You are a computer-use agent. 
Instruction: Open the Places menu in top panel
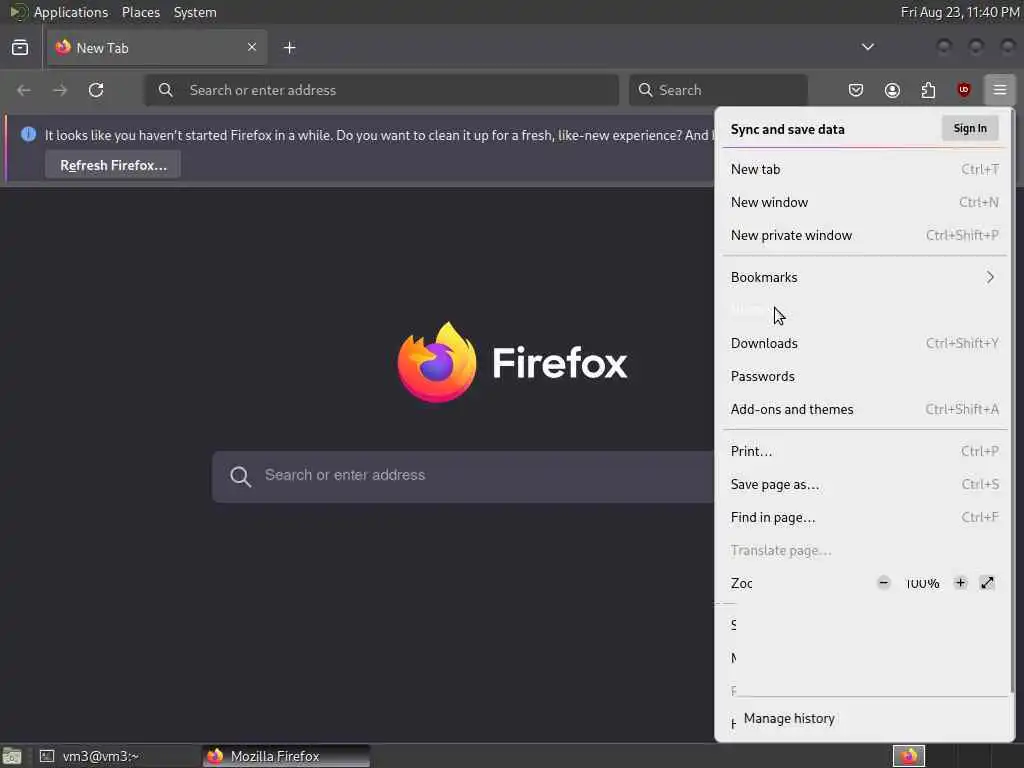[x=140, y=12]
